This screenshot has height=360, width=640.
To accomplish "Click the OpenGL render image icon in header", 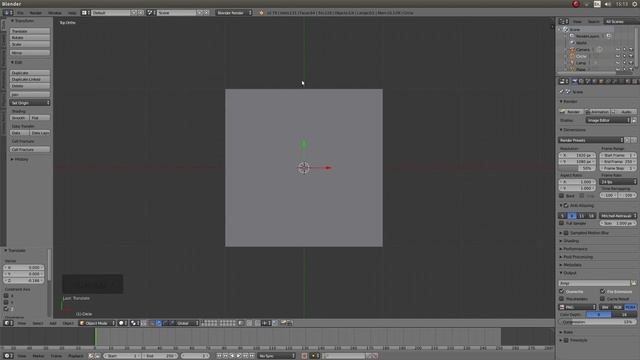I will 283,323.
